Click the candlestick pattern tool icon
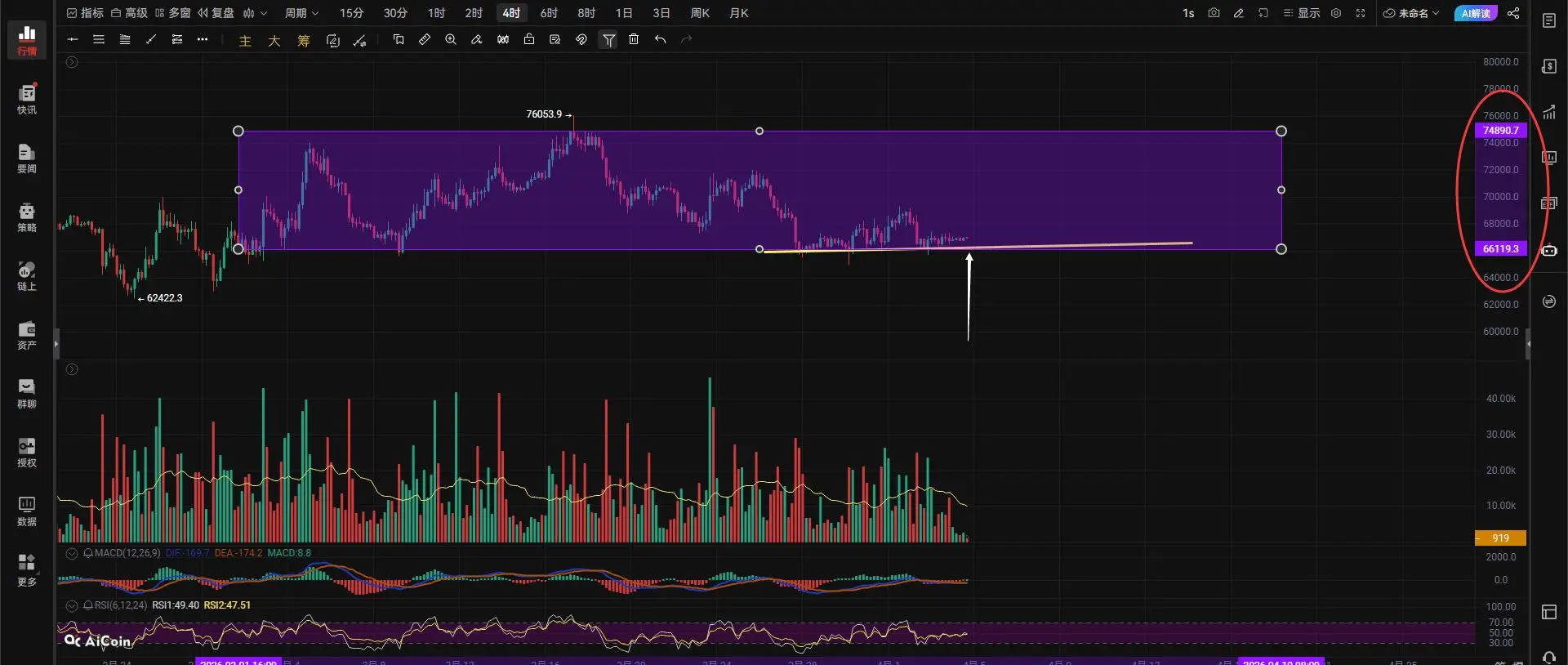This screenshot has height=665, width=1568. click(x=503, y=39)
